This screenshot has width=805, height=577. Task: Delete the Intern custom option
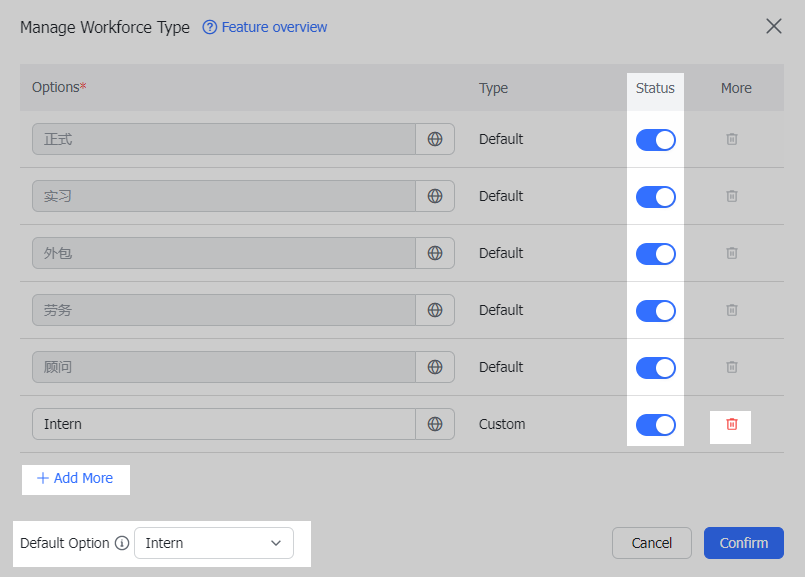tap(731, 424)
